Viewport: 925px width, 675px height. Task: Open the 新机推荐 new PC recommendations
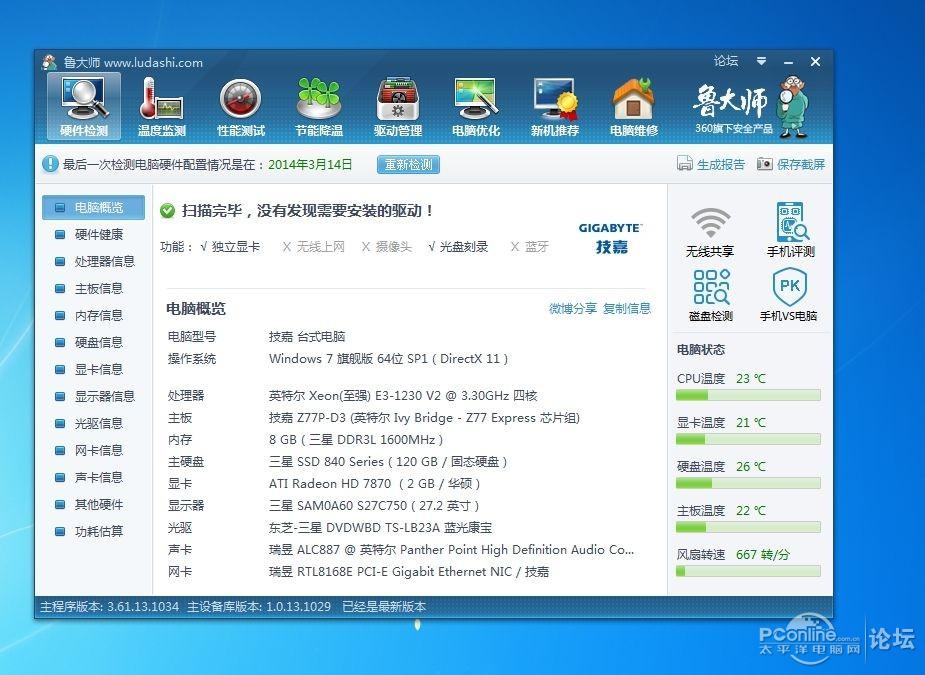tap(555, 107)
